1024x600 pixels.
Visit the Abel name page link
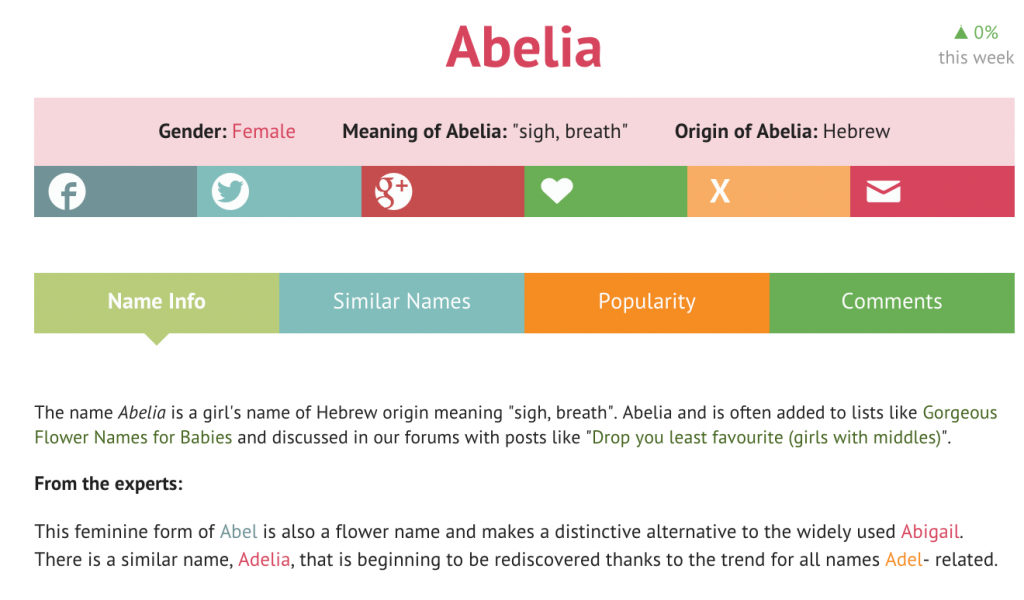238,531
